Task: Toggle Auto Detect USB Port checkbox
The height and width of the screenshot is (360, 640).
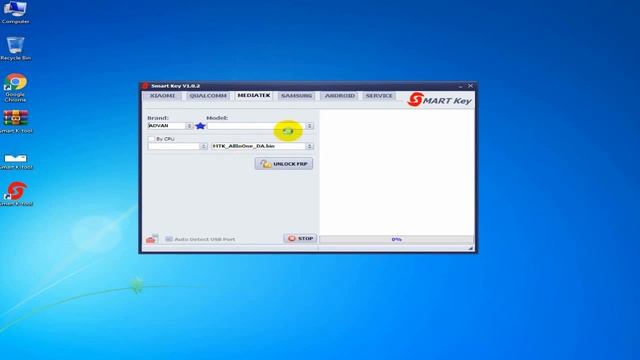Action: (x=169, y=239)
